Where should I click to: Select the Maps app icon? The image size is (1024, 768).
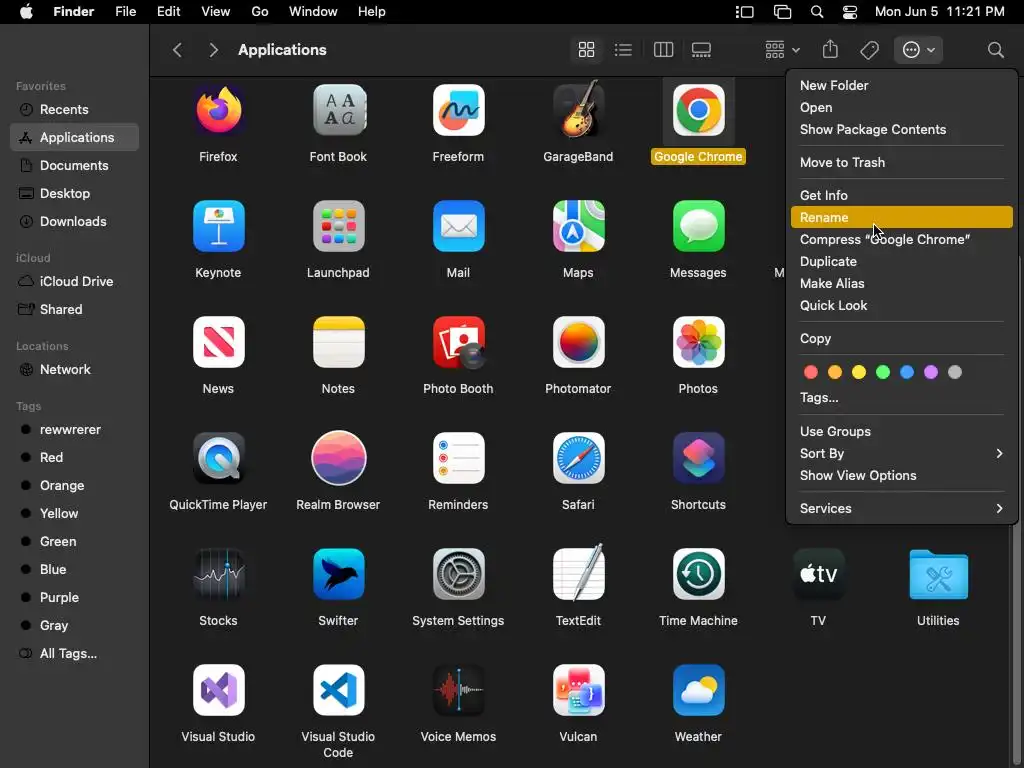(x=578, y=226)
